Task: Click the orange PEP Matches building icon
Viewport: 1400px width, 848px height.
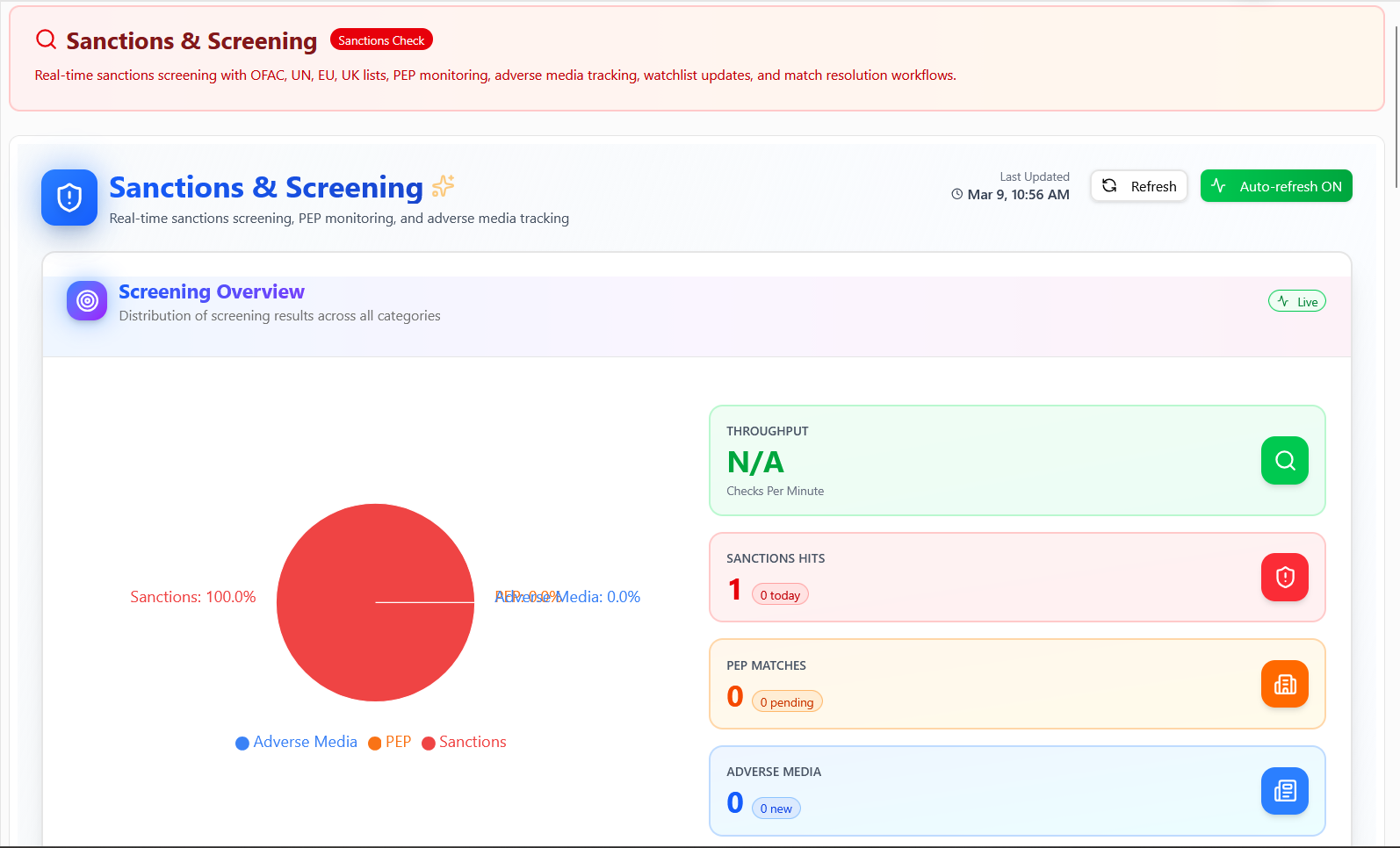Action: tap(1284, 685)
